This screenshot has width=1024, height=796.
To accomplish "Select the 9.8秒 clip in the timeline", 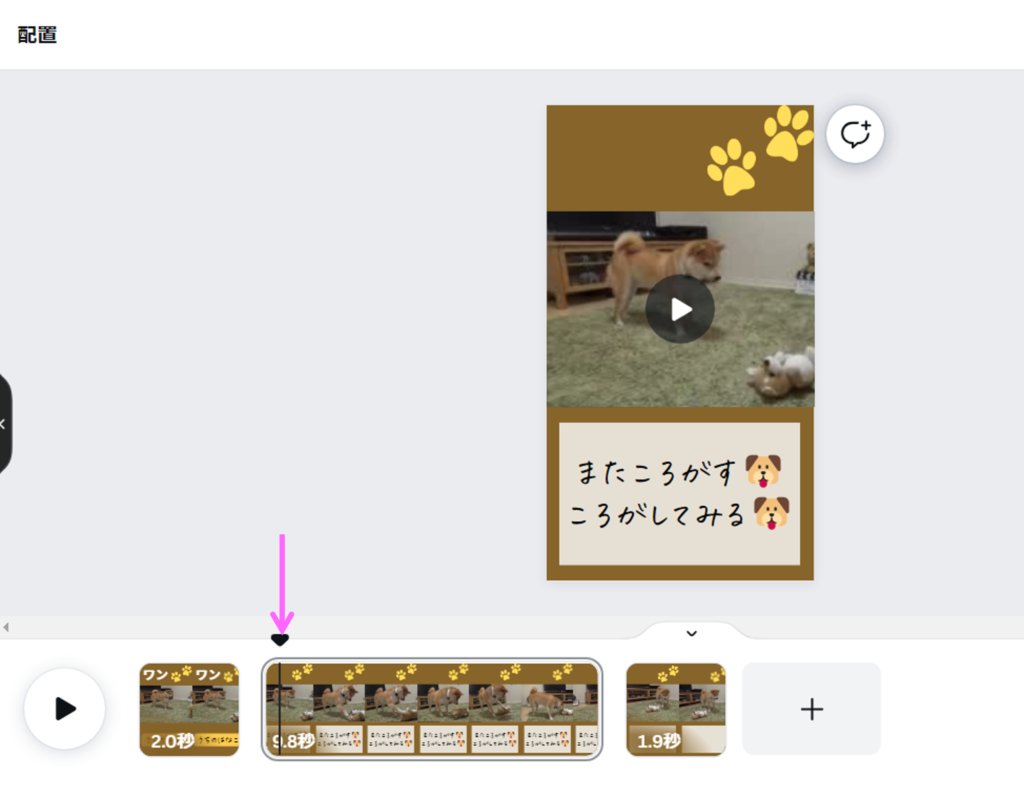I will click(432, 709).
